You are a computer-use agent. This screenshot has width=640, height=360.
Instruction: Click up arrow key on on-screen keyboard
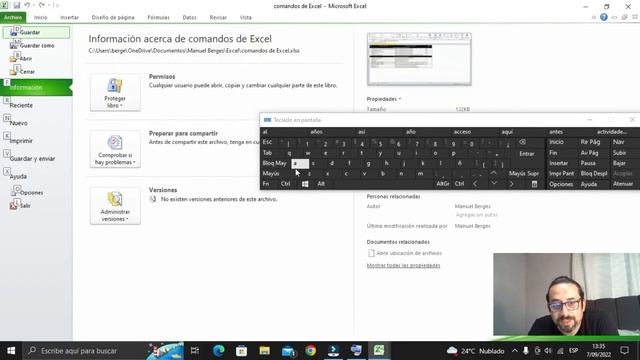(493, 173)
